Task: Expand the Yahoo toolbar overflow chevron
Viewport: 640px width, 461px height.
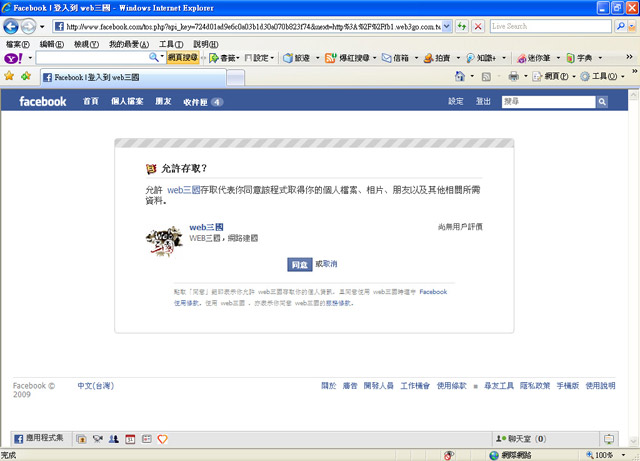Action: tap(629, 57)
